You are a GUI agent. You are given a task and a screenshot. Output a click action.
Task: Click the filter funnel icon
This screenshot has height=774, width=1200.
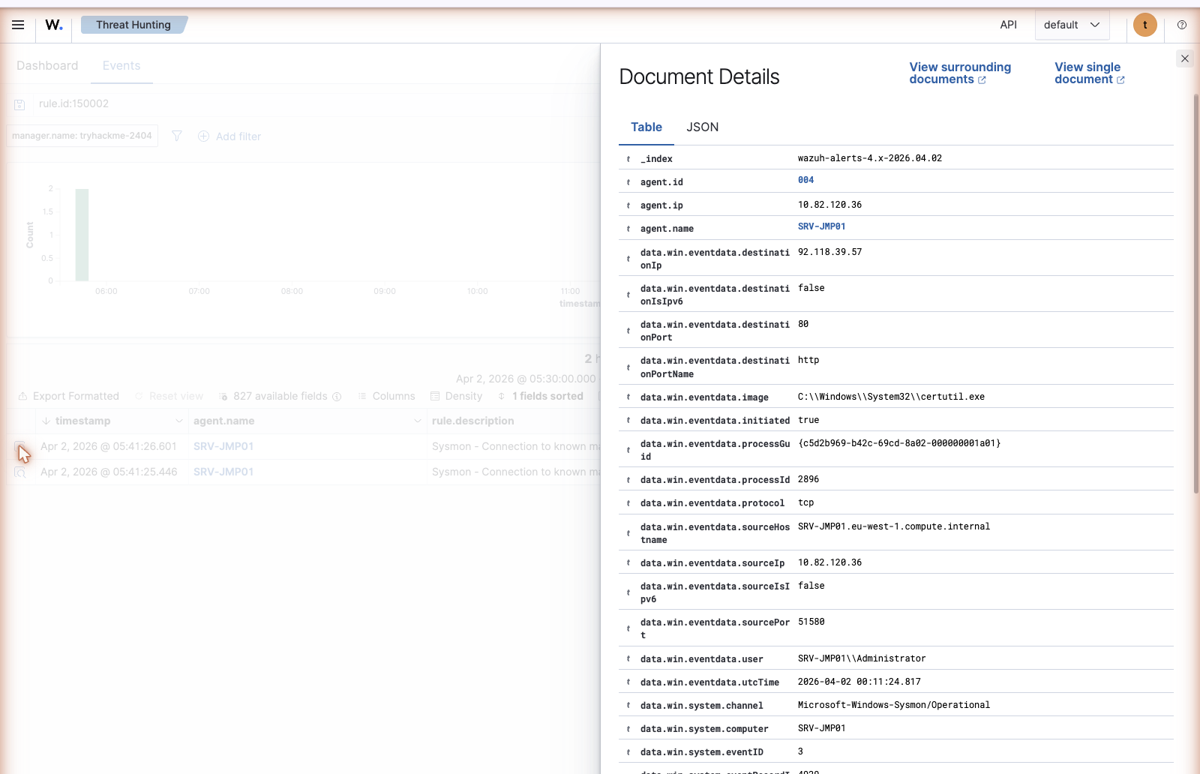[177, 136]
